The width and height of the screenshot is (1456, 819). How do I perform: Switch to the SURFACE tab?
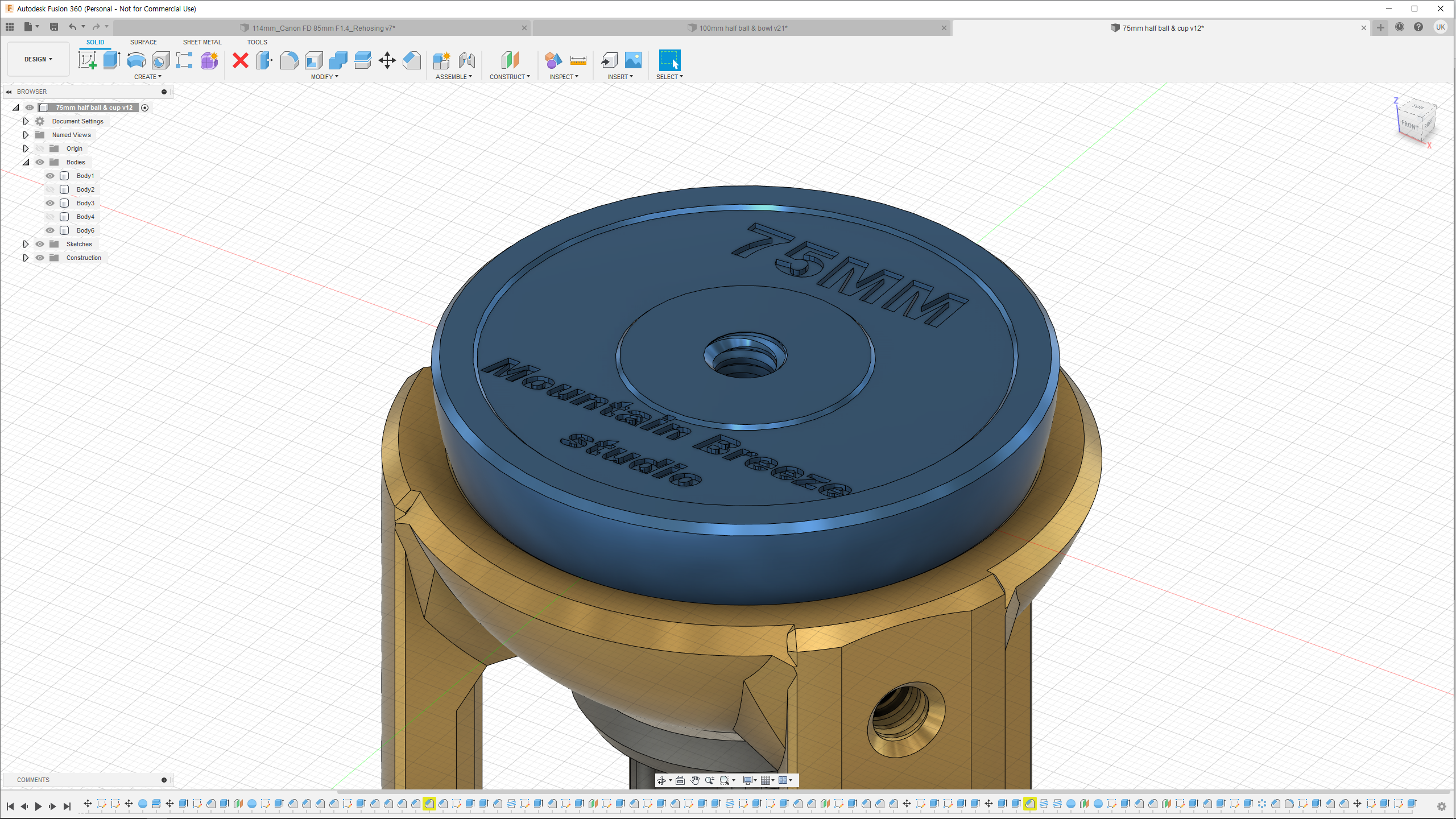[x=143, y=42]
